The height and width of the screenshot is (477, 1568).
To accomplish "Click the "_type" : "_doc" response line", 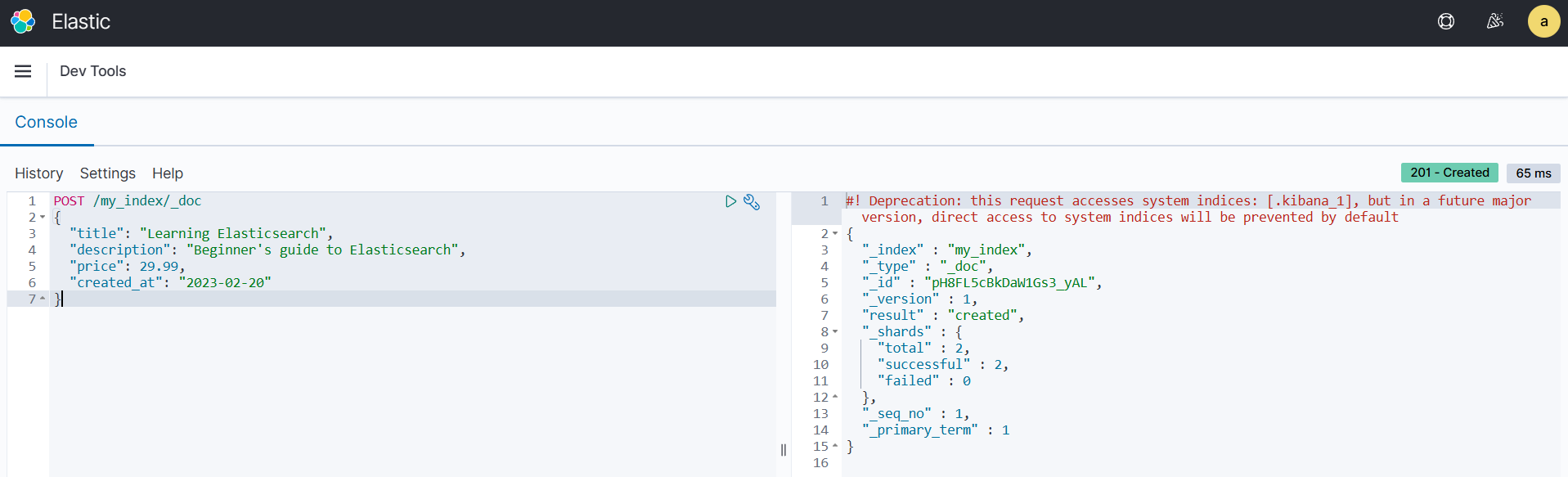I will [x=928, y=267].
